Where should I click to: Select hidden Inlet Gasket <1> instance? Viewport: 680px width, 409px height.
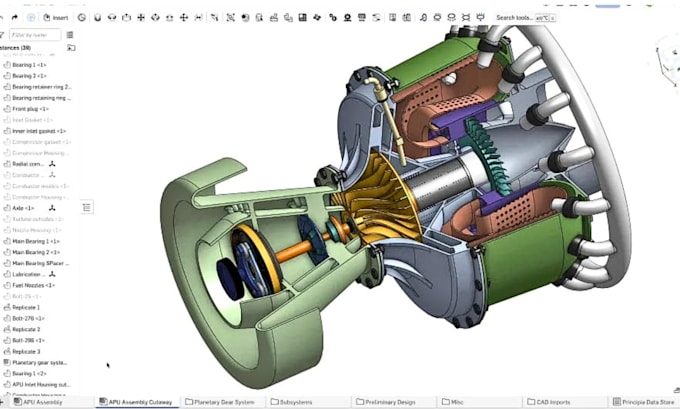coord(32,120)
